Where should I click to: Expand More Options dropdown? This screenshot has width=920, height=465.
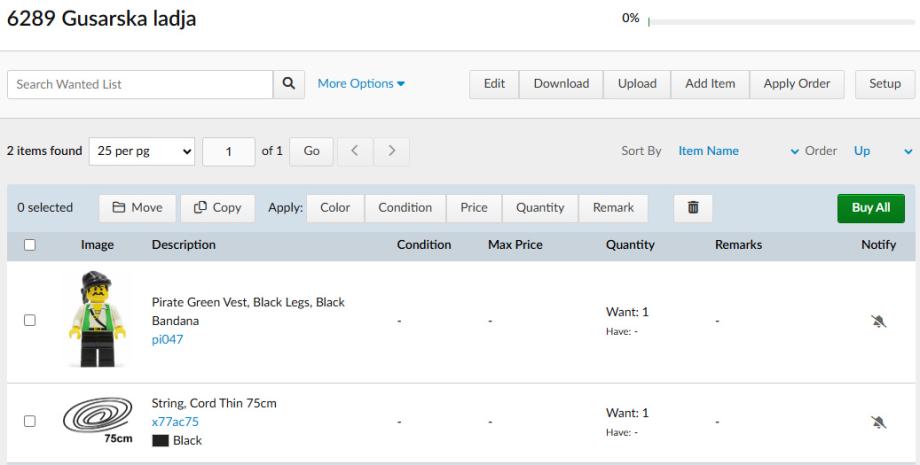[361, 84]
